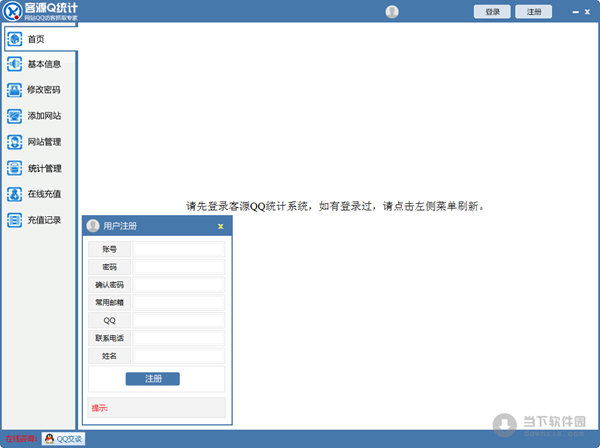Click the 登录 button in title bar
Viewport: 600px width, 448px height.
(x=492, y=12)
